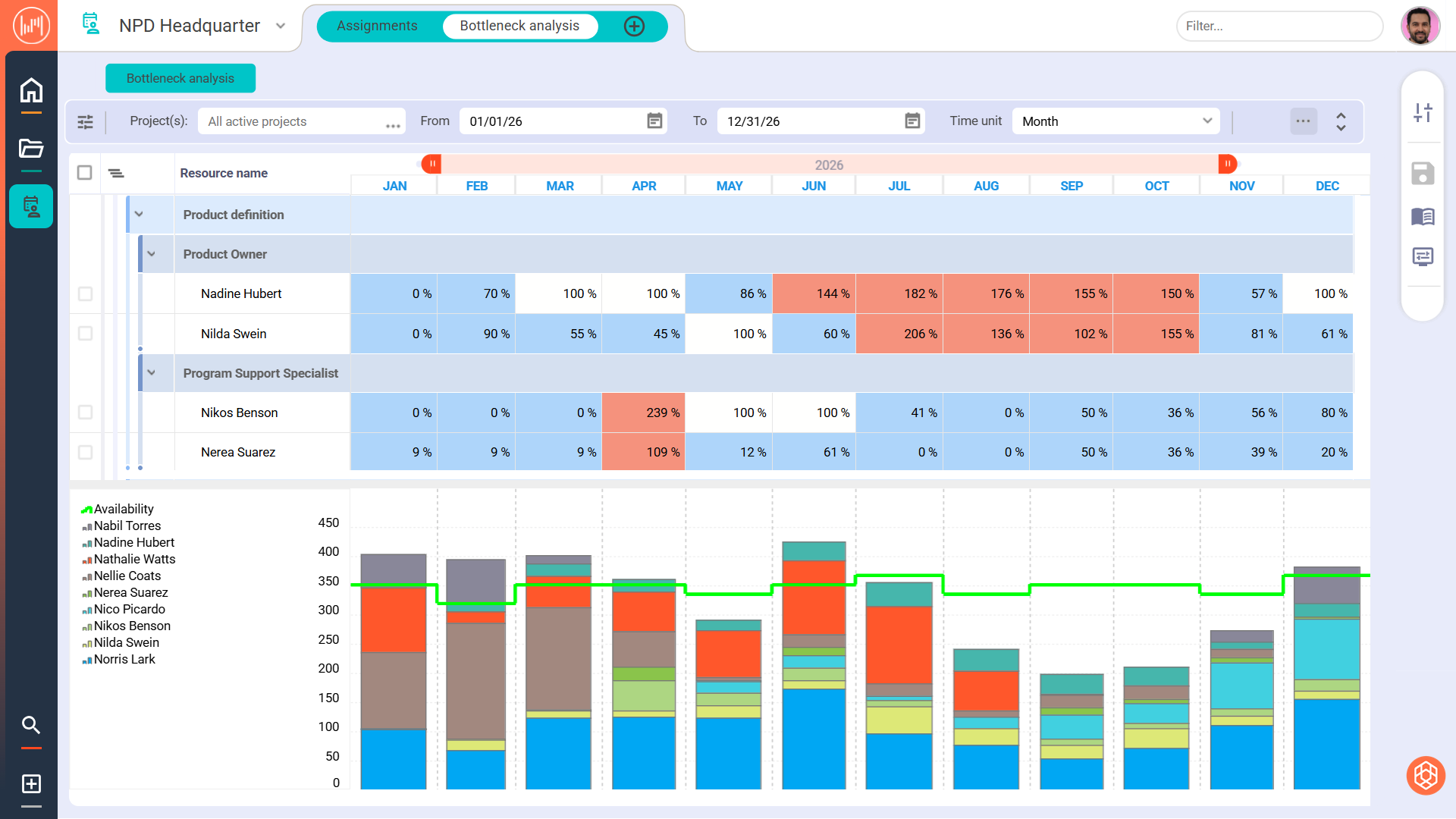Click the project selection ellipsis
The image size is (1456, 819).
coord(393,125)
